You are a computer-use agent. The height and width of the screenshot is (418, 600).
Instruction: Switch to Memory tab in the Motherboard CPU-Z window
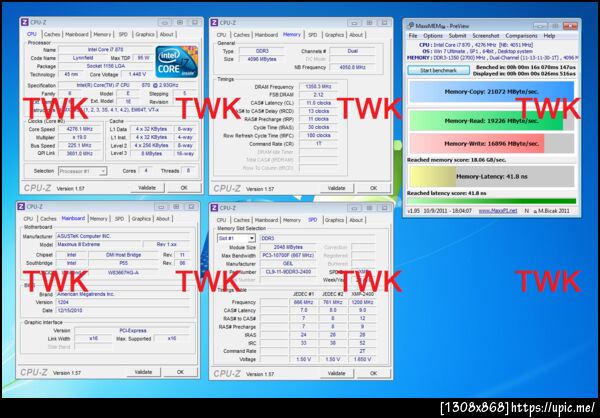99,219
